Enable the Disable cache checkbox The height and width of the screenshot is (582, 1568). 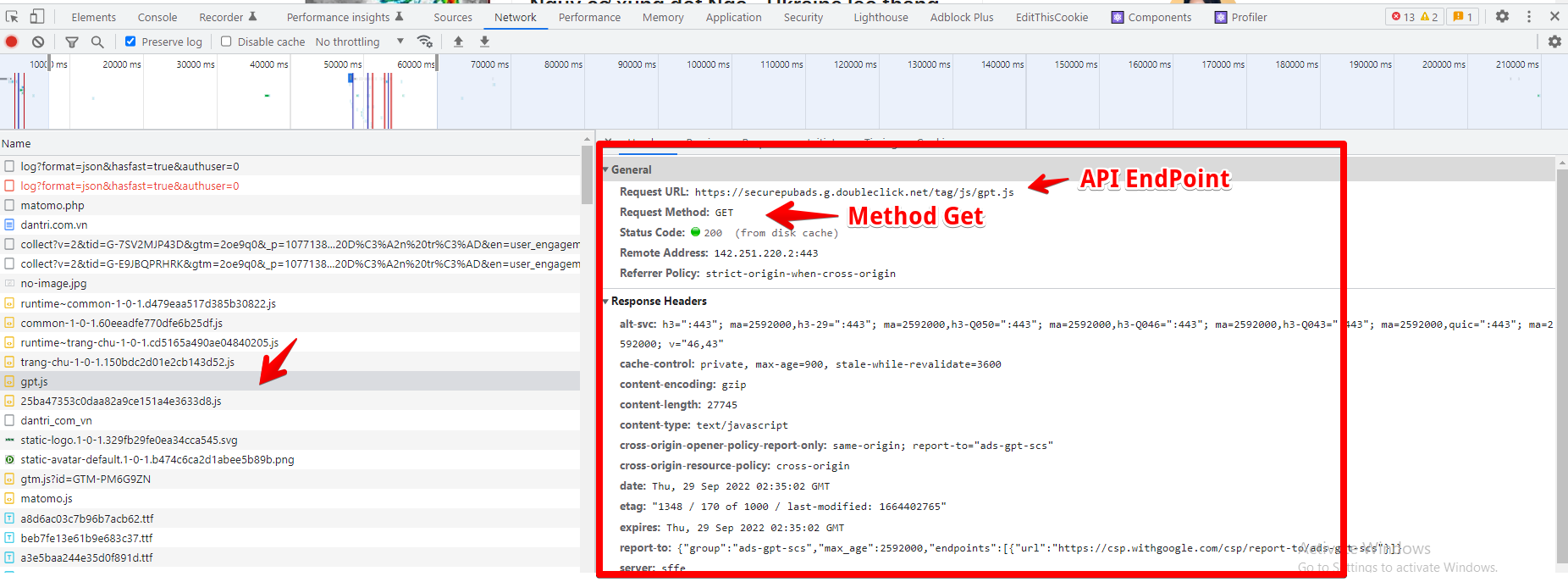coord(226,42)
